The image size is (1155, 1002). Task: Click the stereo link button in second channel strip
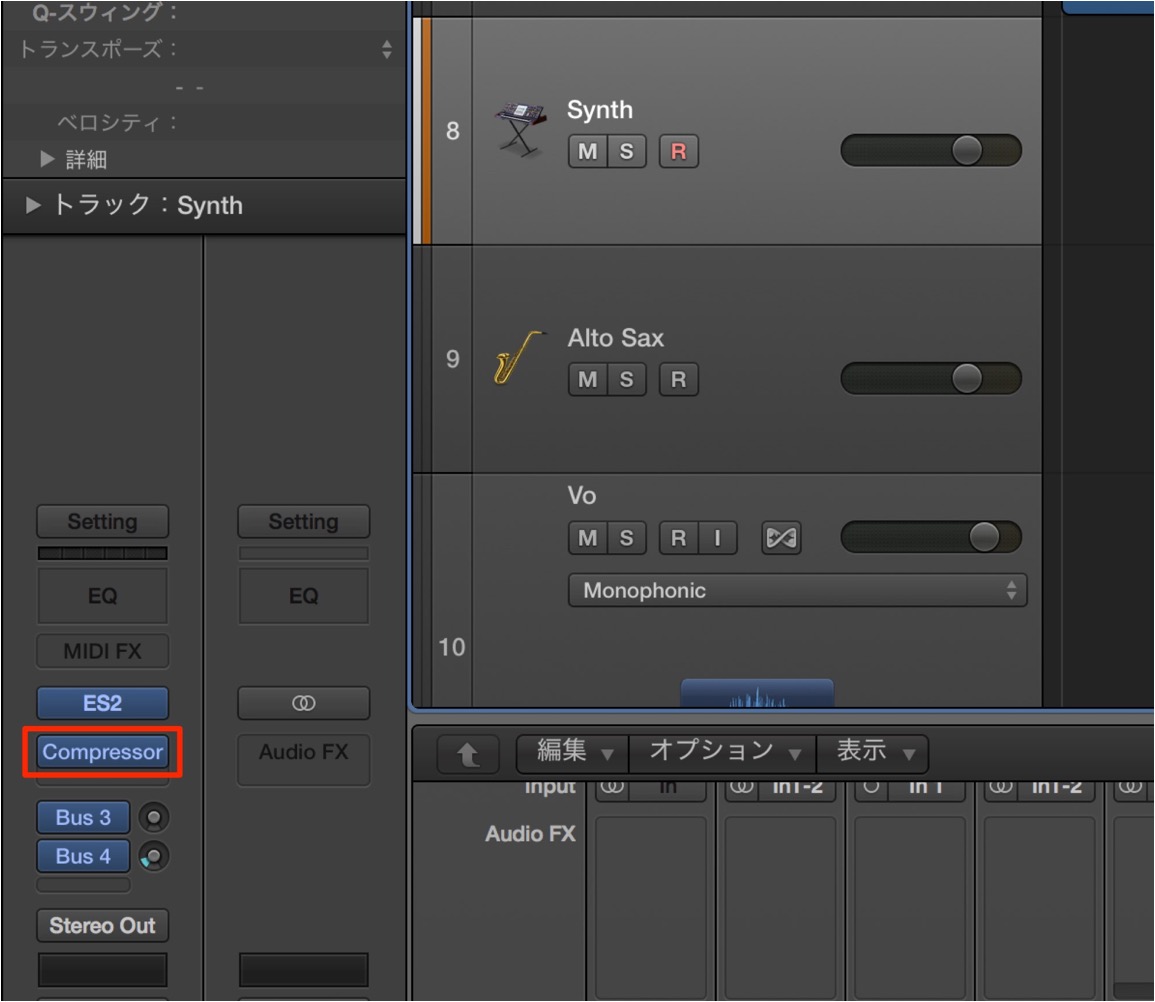point(303,703)
